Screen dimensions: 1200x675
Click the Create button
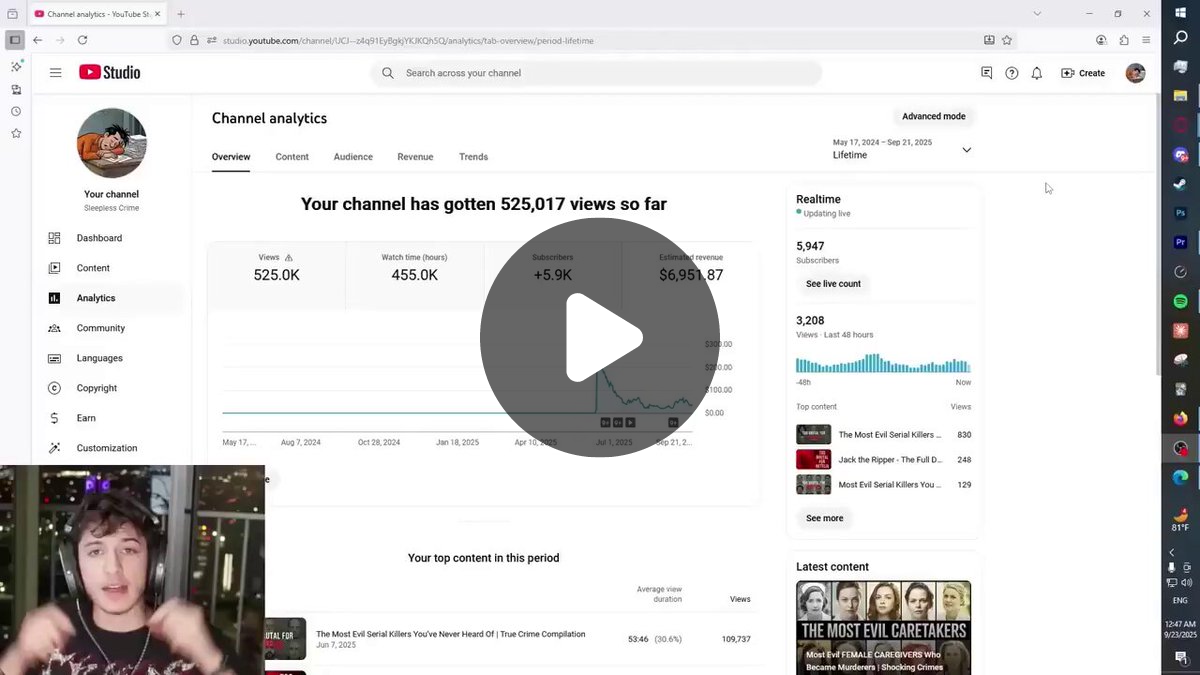tap(1083, 73)
